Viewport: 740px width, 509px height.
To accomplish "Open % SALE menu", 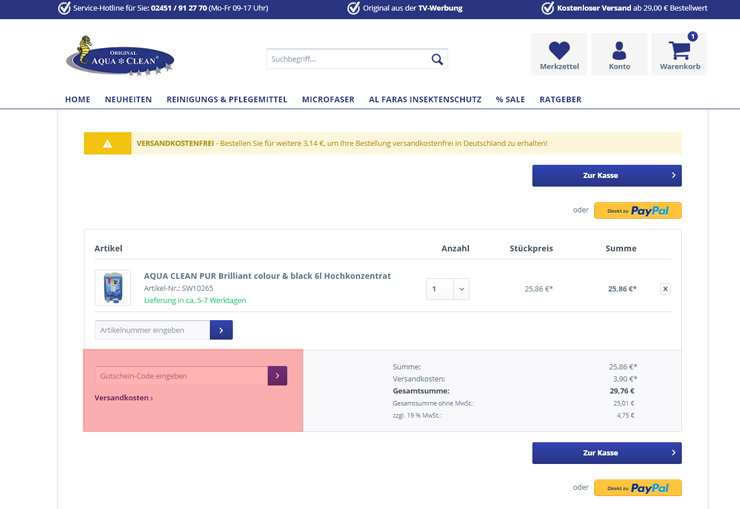I will (510, 100).
